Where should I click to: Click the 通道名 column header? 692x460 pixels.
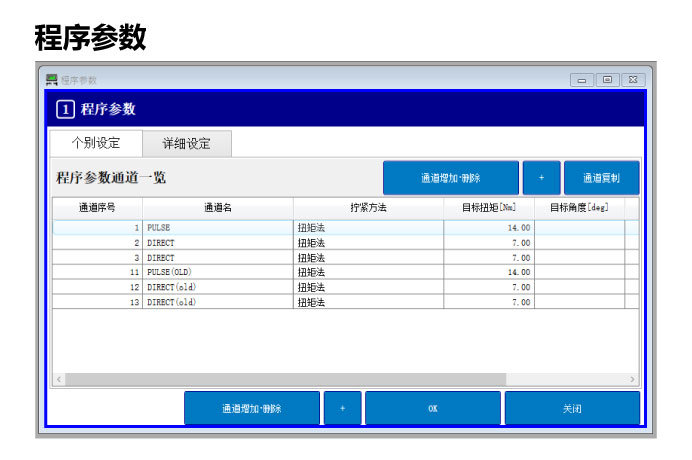coord(218,208)
